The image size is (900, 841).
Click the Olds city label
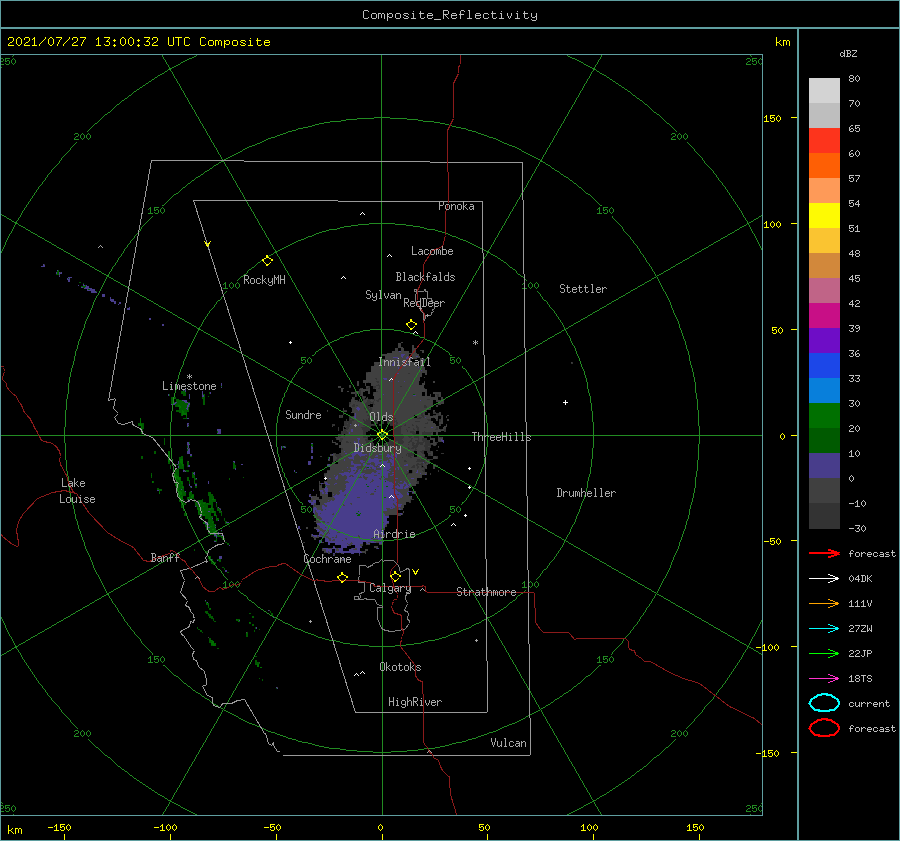[x=381, y=417]
